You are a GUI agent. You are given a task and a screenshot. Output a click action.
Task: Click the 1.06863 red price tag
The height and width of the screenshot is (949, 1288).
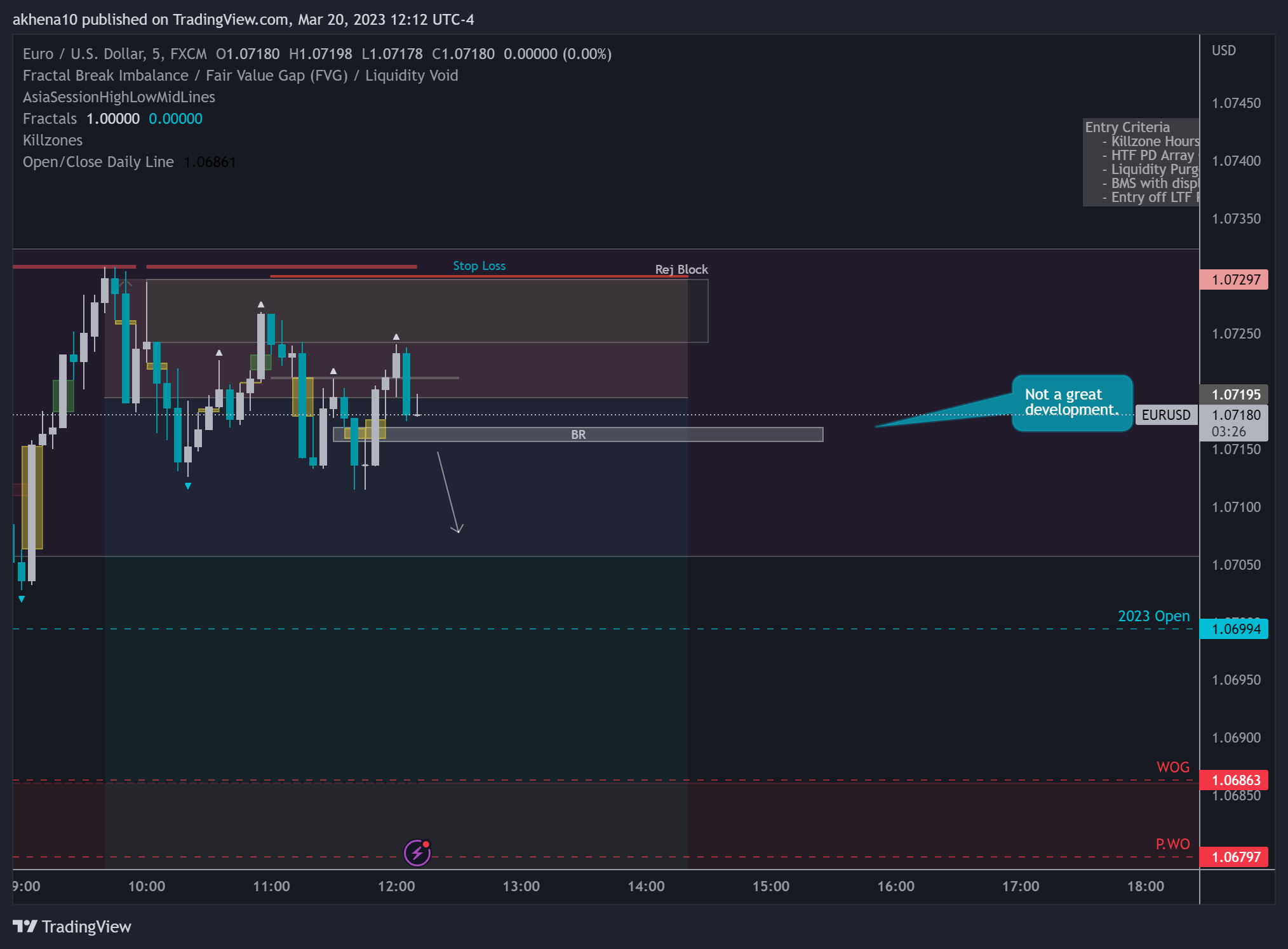[1234, 780]
